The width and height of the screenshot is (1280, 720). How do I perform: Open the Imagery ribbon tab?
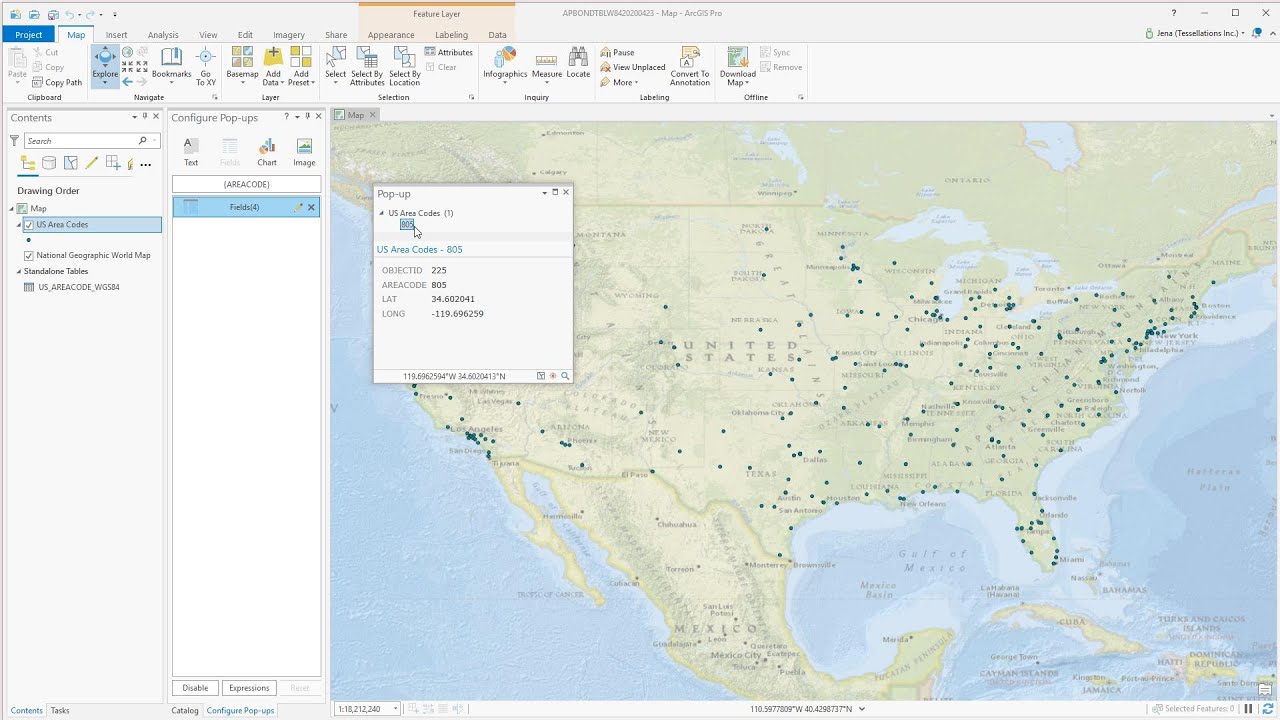click(x=289, y=35)
